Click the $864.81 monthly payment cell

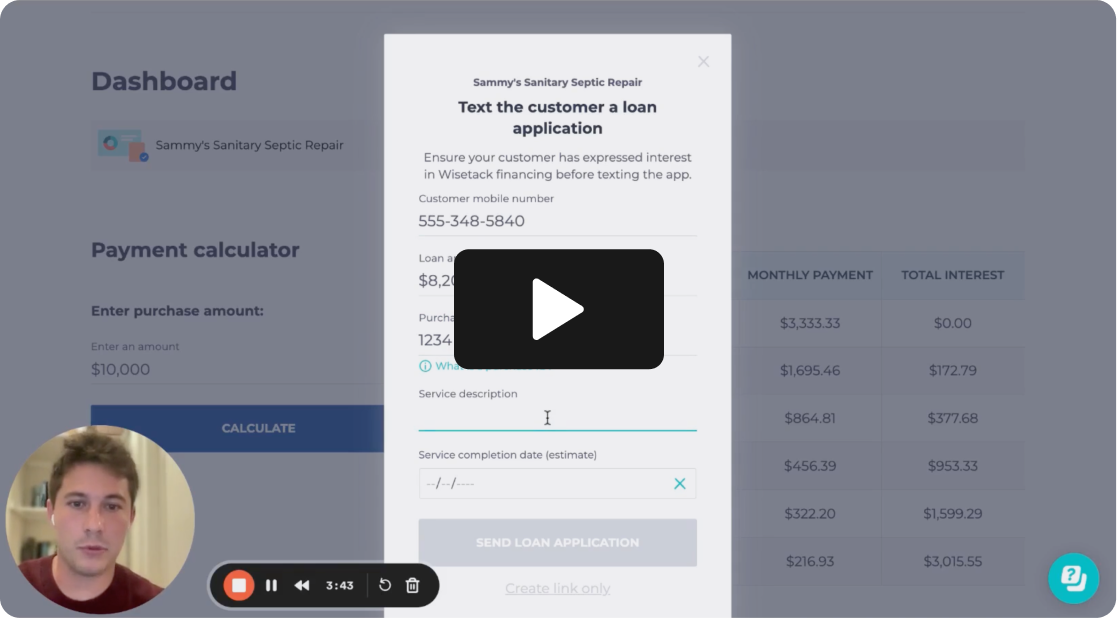click(810, 419)
